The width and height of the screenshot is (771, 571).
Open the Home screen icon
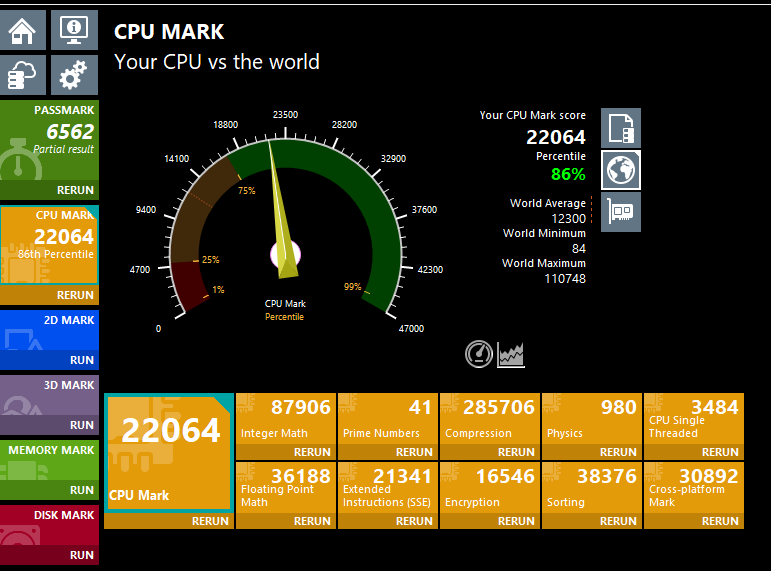pos(23,30)
